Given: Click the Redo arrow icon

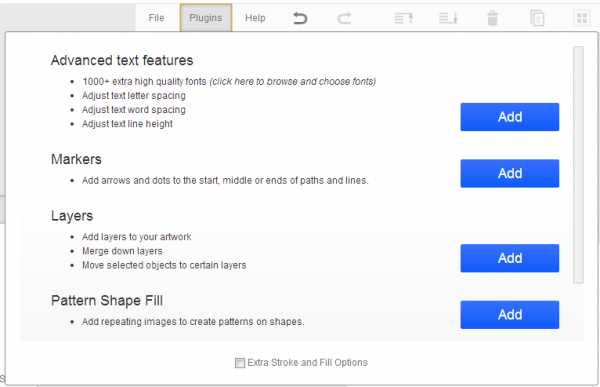Looking at the screenshot, I should point(344,18).
